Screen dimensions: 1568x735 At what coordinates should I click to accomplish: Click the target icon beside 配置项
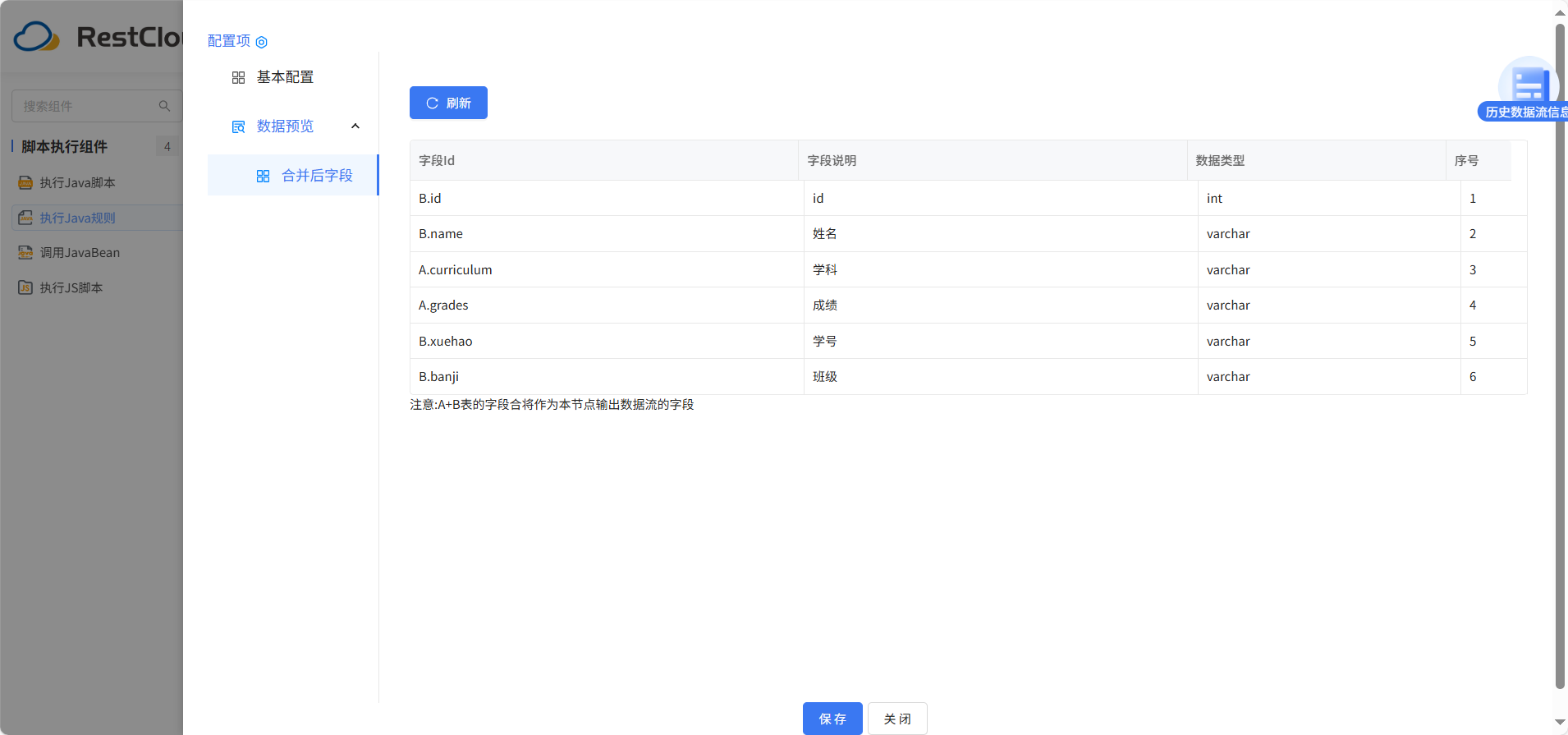pos(262,42)
